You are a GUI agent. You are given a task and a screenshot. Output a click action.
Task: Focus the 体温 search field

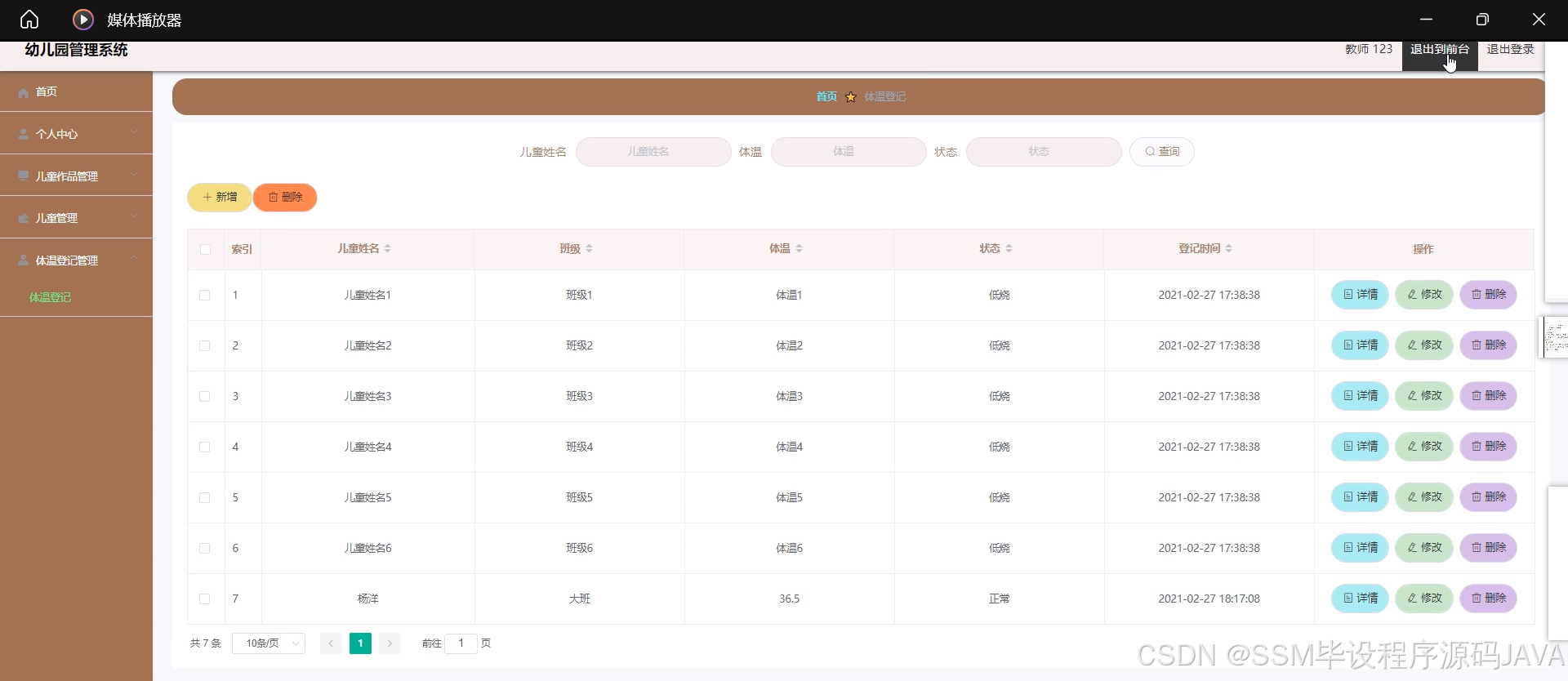point(849,152)
